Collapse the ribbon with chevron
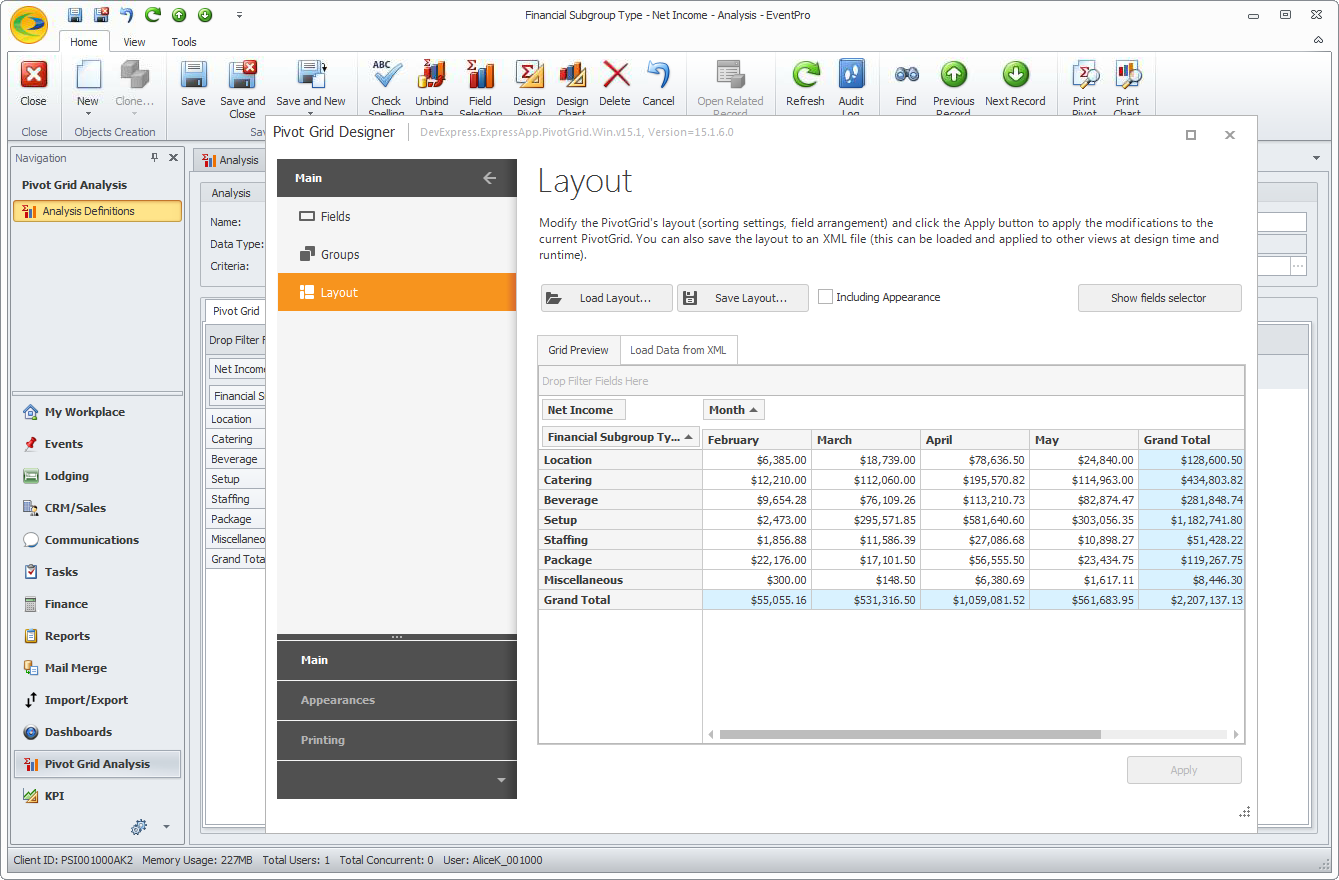1339x880 pixels. pyautogui.click(x=1318, y=41)
